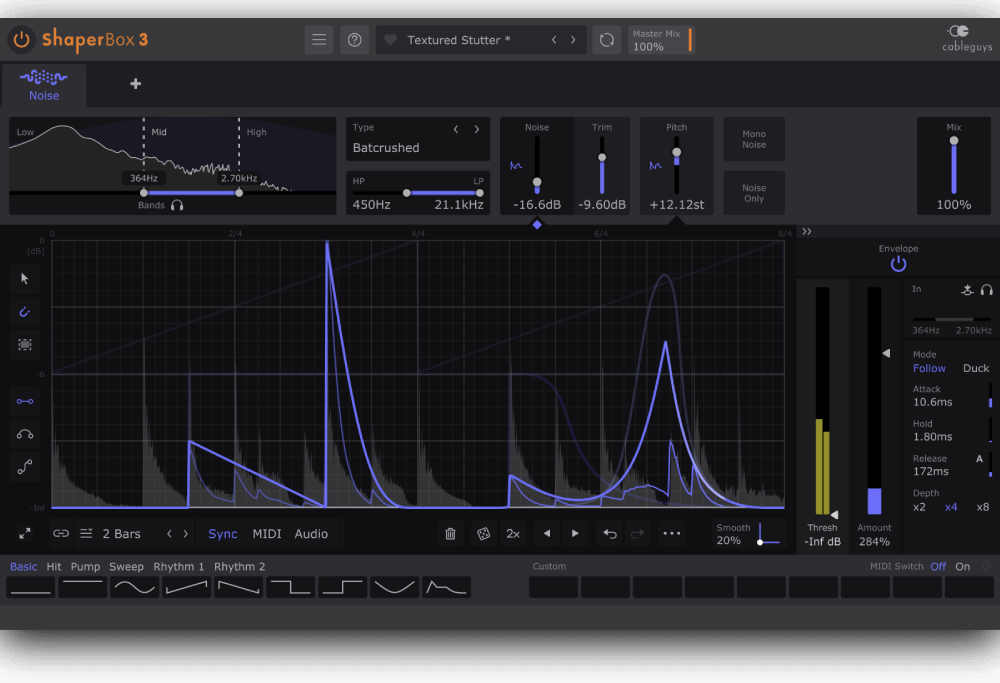Favorite the Textured Stutter preset
This screenshot has width=1000, height=683.
tap(391, 40)
